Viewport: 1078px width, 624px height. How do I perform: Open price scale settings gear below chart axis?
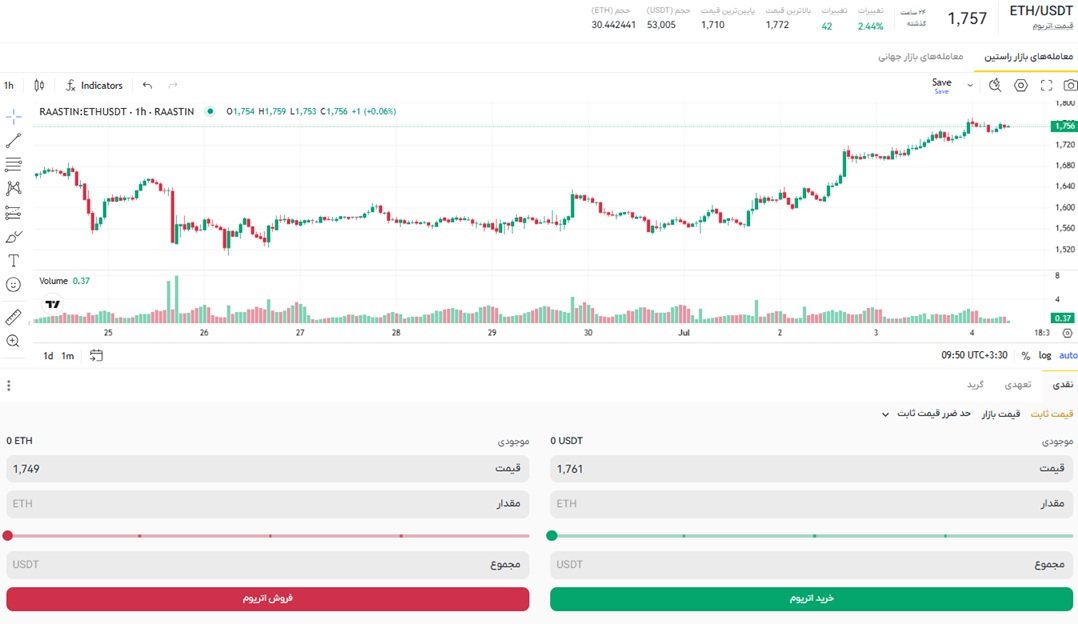(x=1067, y=333)
